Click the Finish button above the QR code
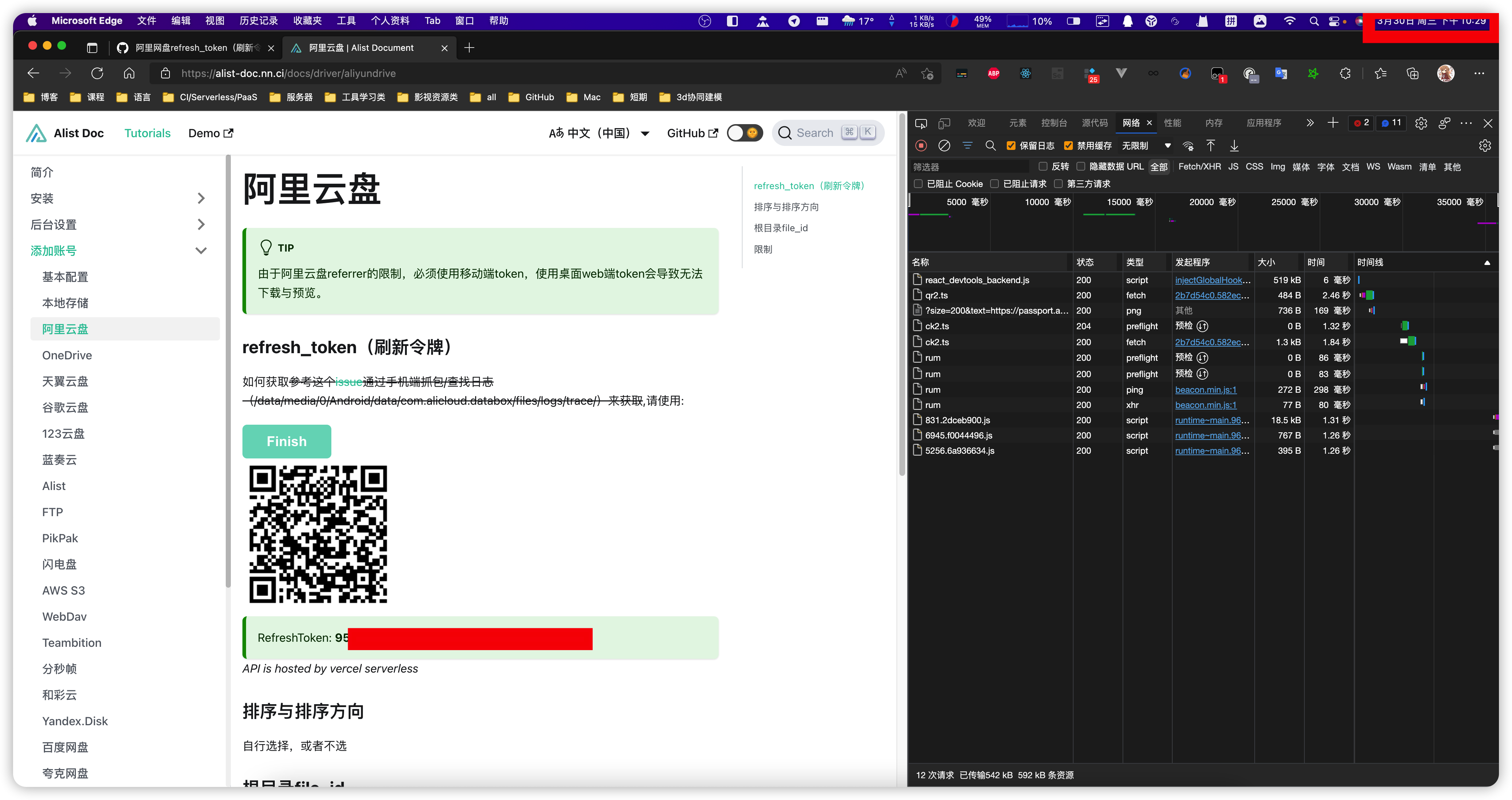Image resolution: width=1512 pixels, height=800 pixels. [286, 441]
